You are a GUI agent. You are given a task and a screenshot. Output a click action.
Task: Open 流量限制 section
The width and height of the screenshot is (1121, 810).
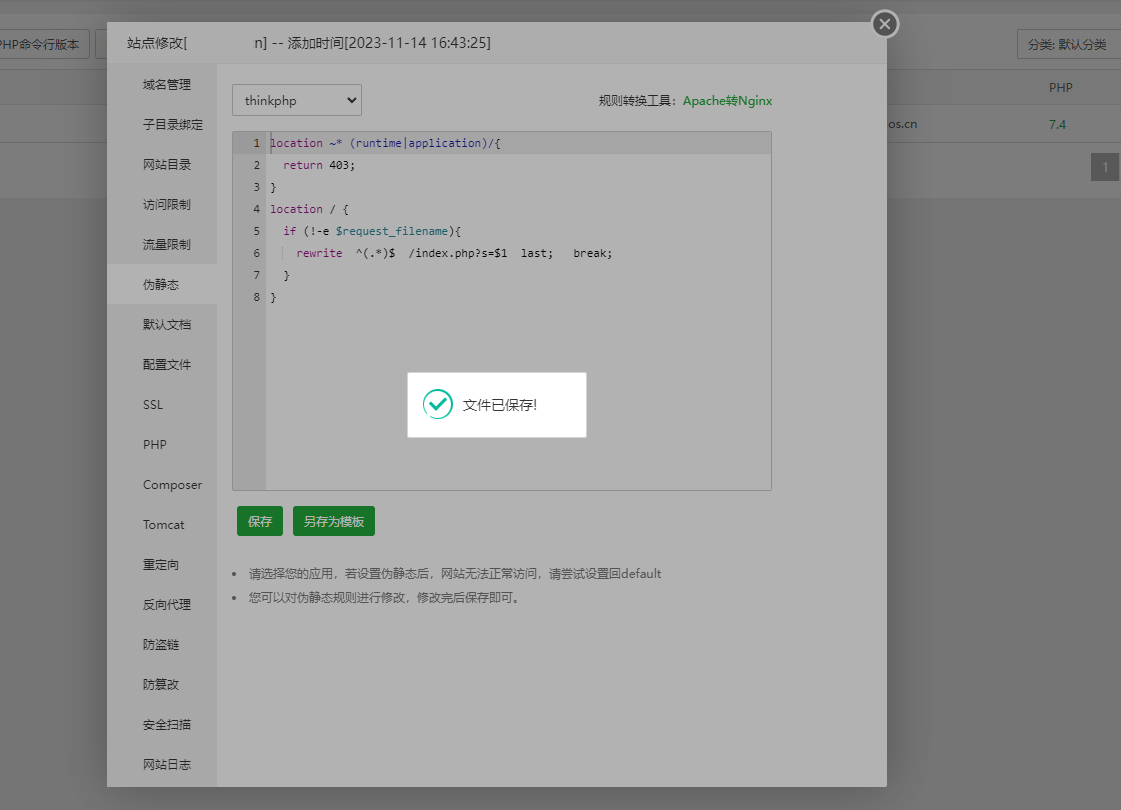pos(166,245)
